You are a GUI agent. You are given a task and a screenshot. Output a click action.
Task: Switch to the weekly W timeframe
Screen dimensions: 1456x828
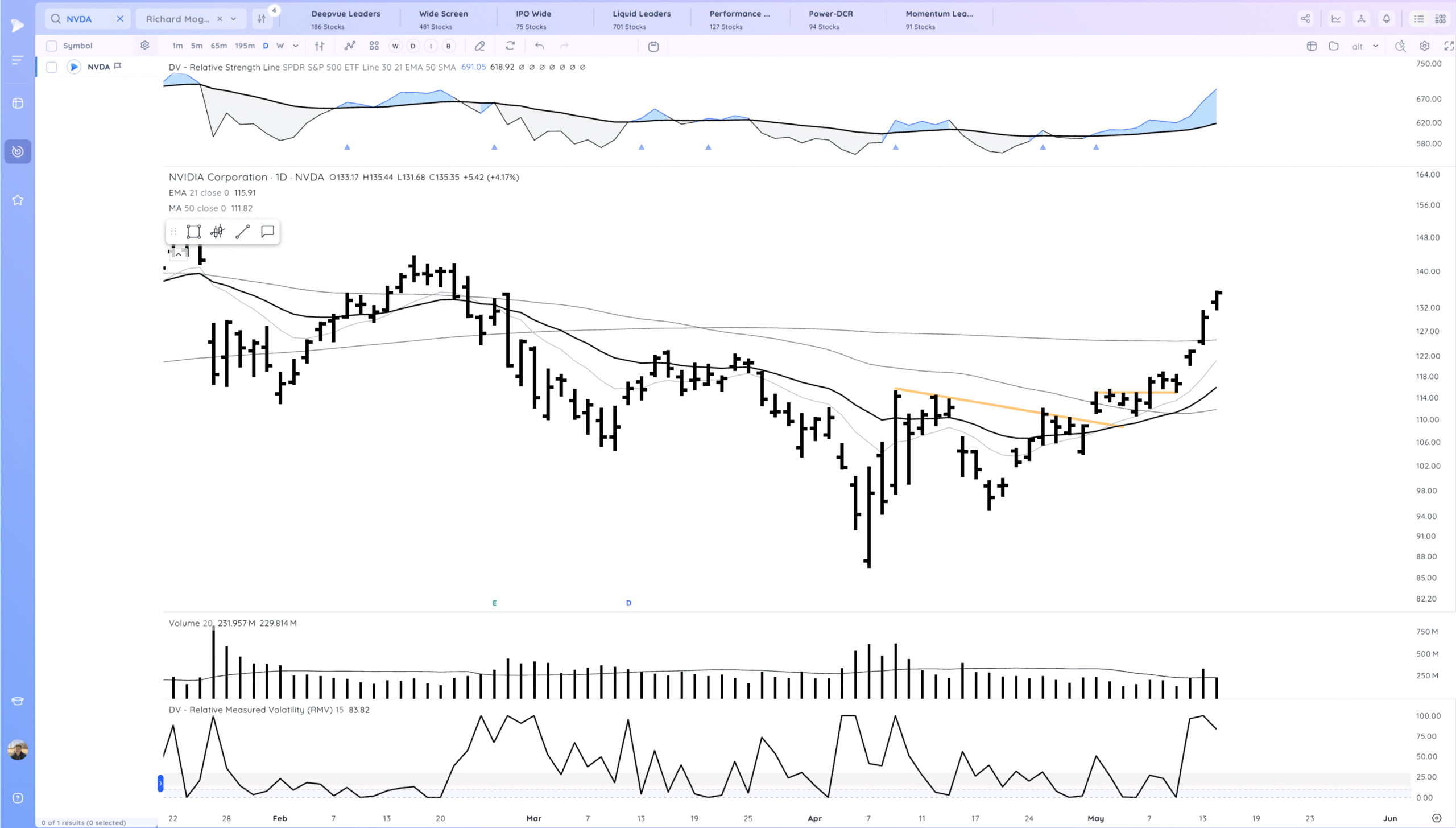[280, 46]
